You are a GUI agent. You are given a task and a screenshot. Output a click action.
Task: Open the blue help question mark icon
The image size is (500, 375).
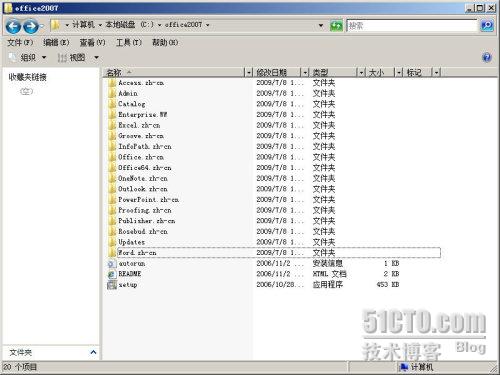(x=487, y=58)
